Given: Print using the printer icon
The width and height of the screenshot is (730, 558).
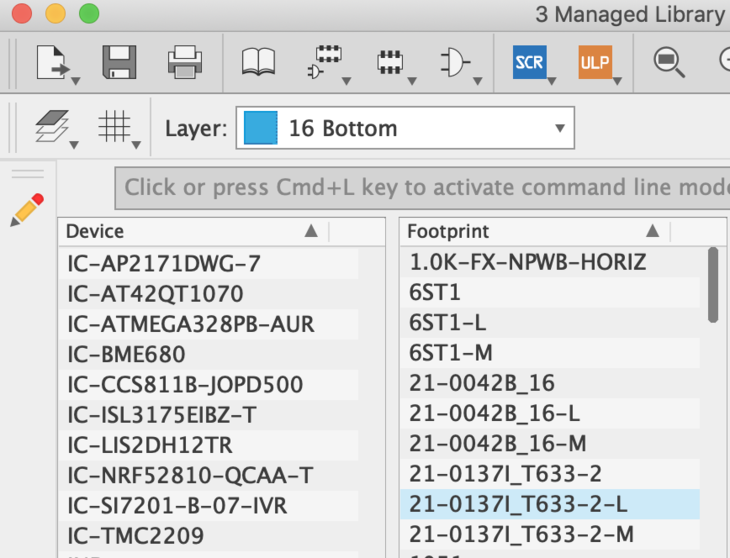Looking at the screenshot, I should pos(185,62).
